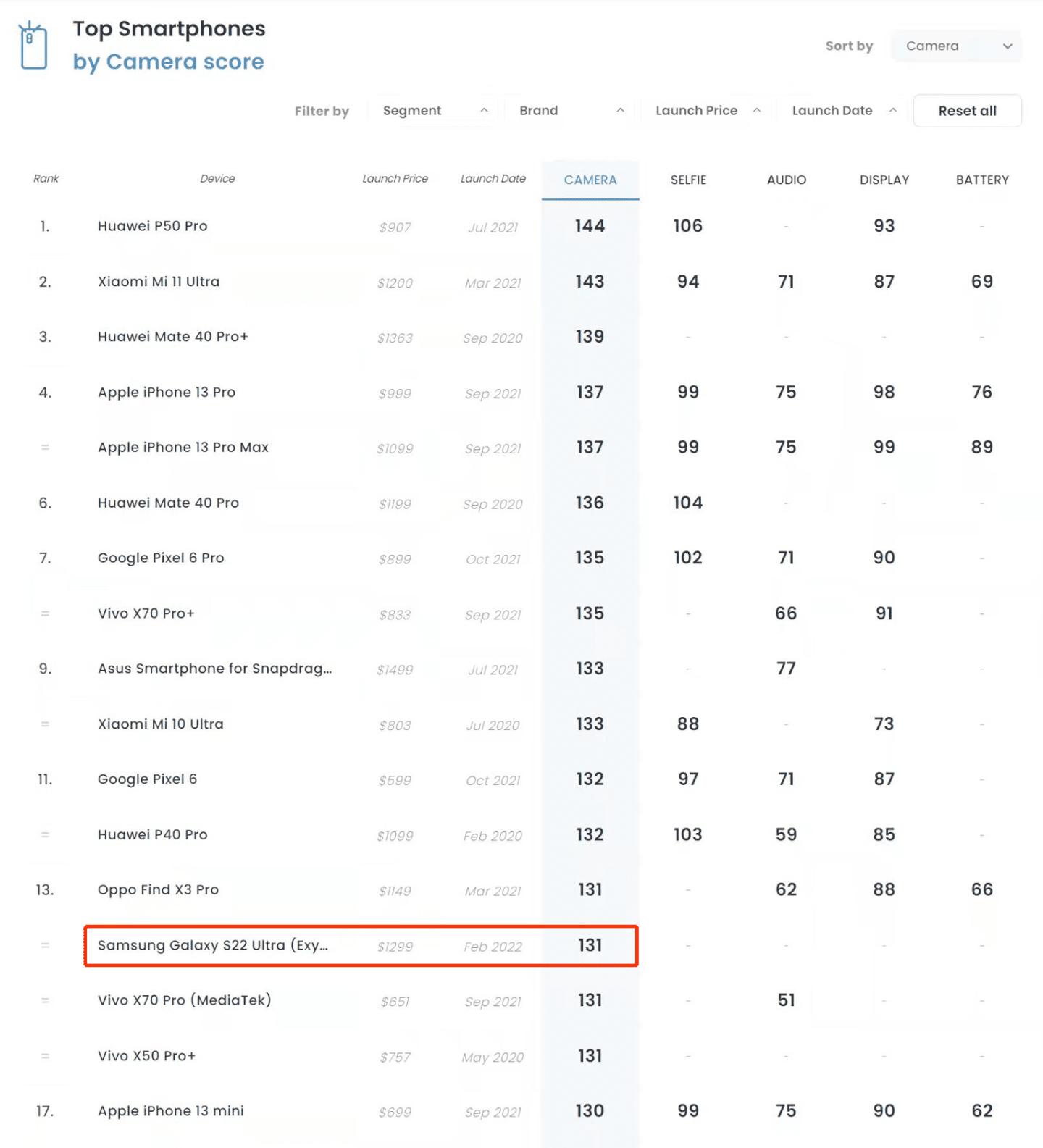This screenshot has height=1148, width=1043.
Task: Open the Vivo X70 Pro (MediaTek) link
Action: pos(185,1001)
